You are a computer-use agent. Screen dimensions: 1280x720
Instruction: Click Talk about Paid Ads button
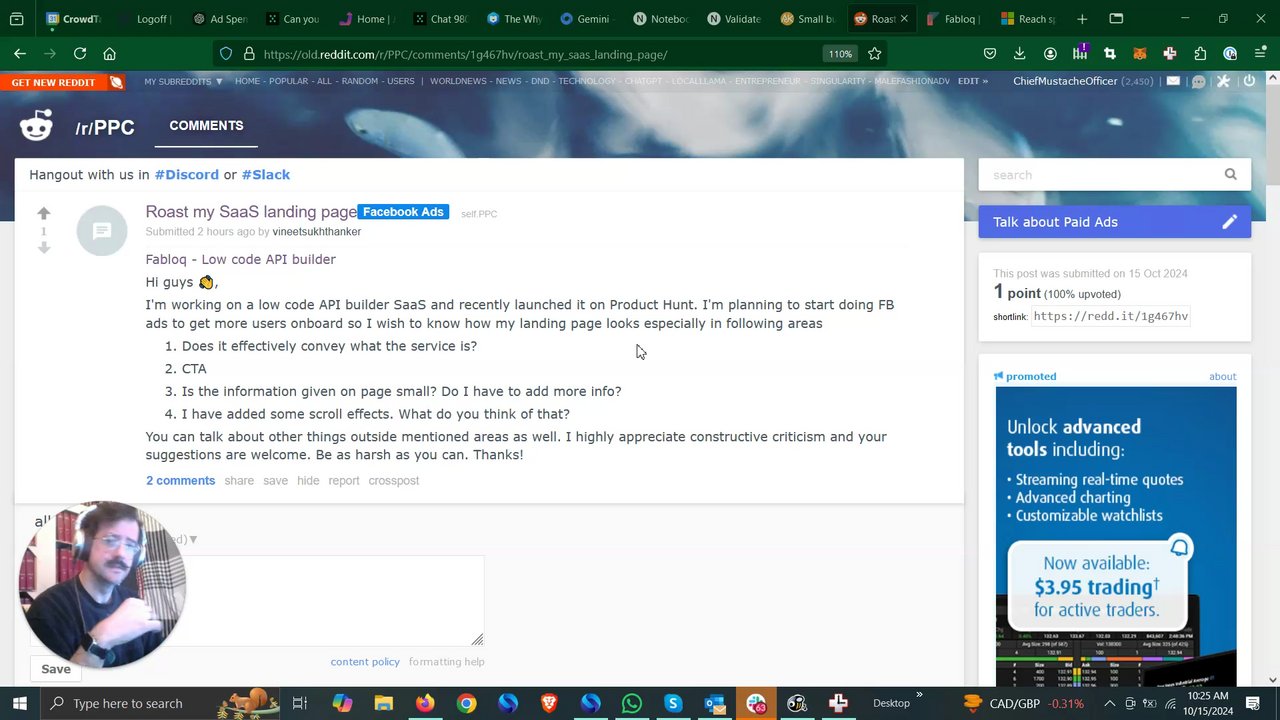pos(1114,222)
